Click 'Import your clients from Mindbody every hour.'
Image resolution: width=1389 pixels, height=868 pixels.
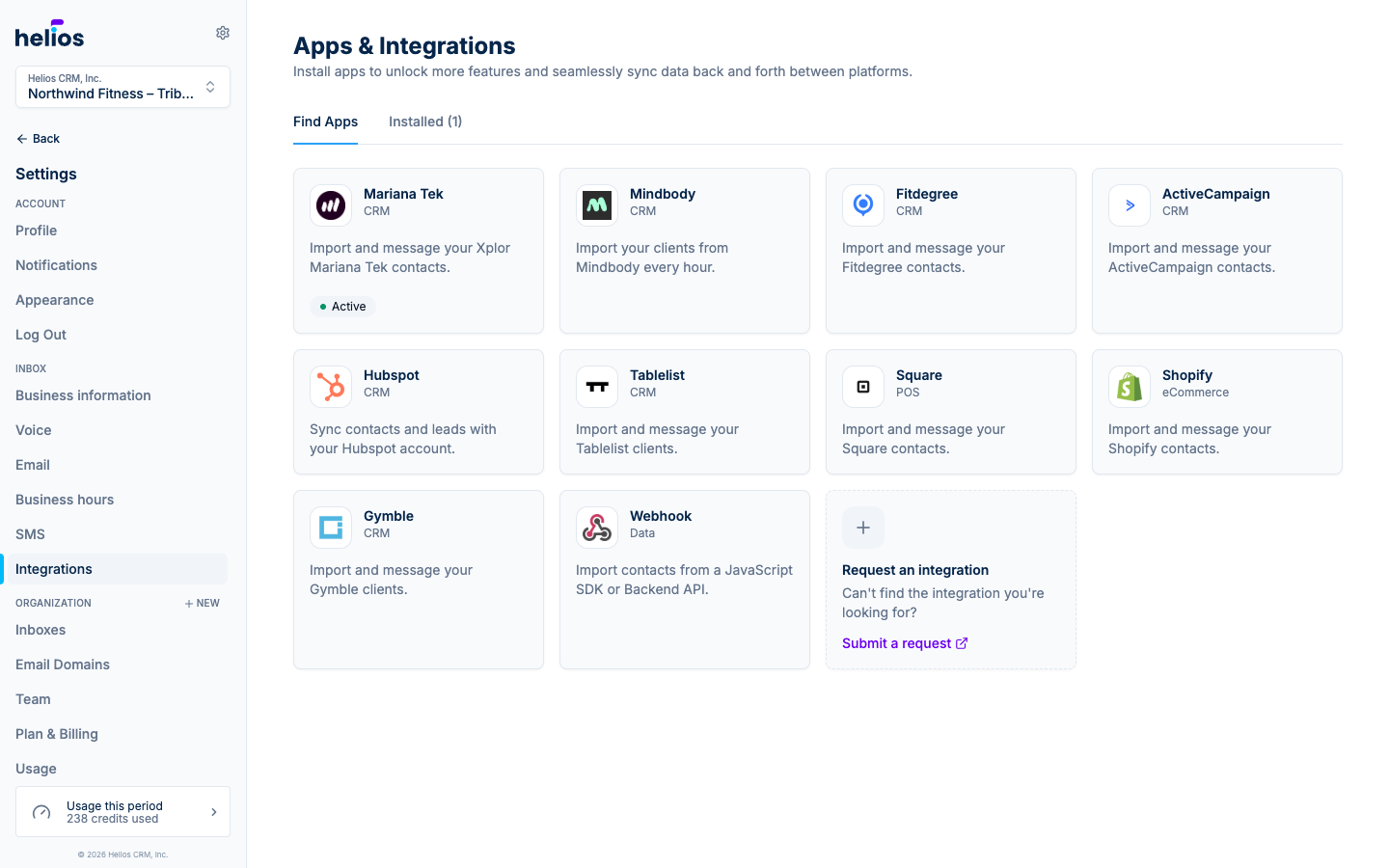[x=652, y=258]
